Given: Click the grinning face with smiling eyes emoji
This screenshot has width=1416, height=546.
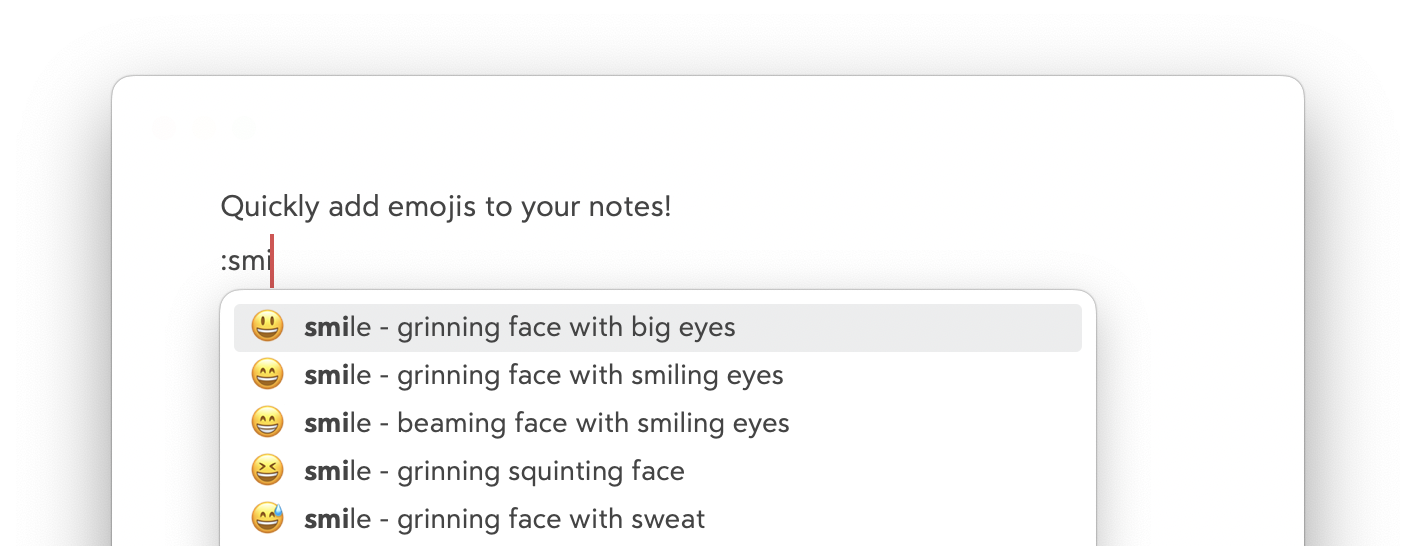Looking at the screenshot, I should click(x=267, y=375).
